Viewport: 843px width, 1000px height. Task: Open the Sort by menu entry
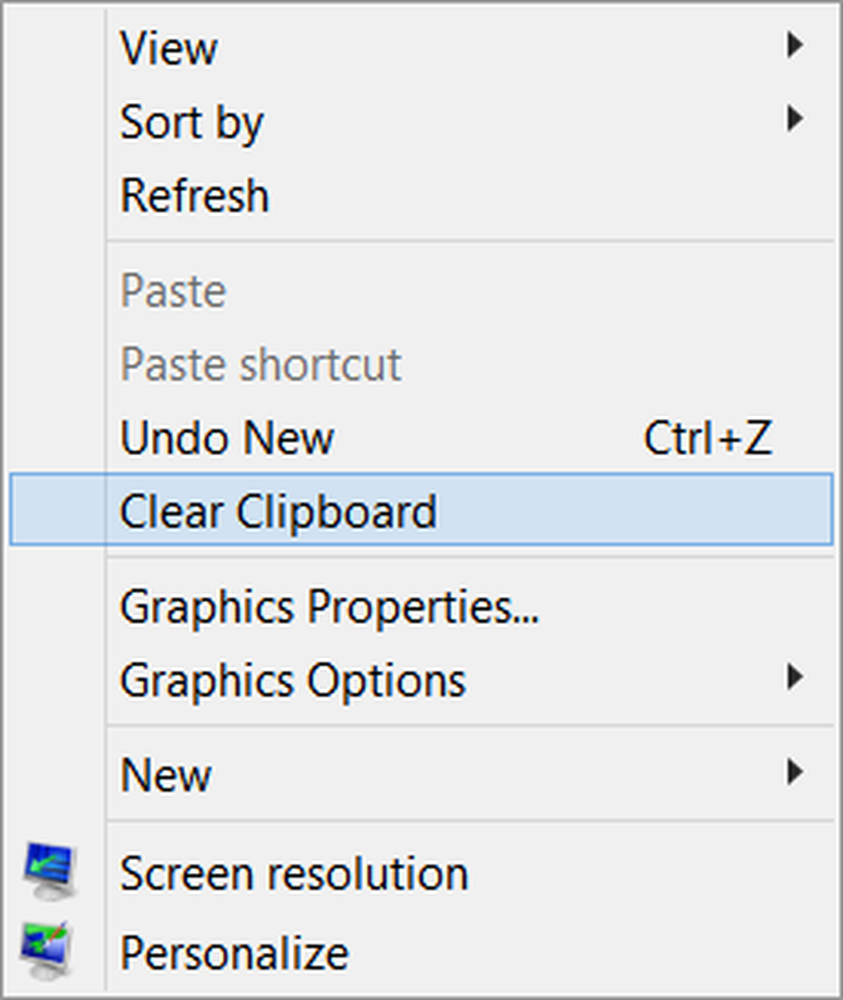192,123
